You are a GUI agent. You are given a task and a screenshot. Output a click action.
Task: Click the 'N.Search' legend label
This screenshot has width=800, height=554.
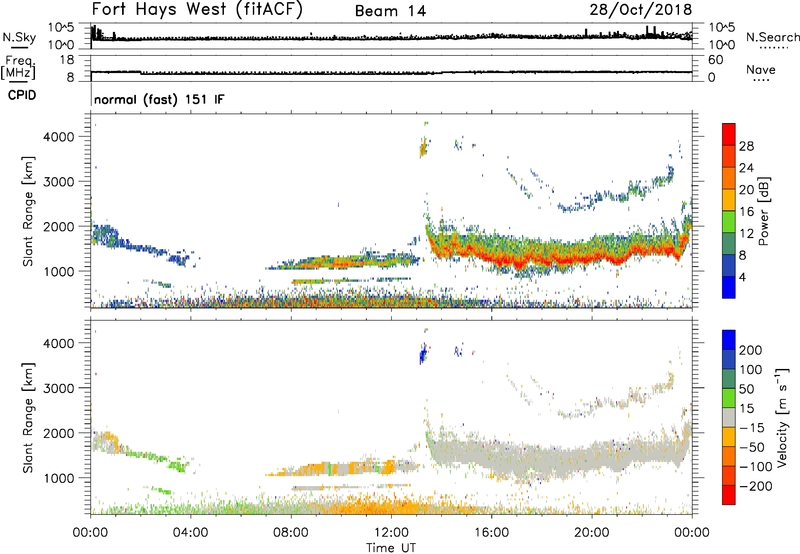(772, 37)
